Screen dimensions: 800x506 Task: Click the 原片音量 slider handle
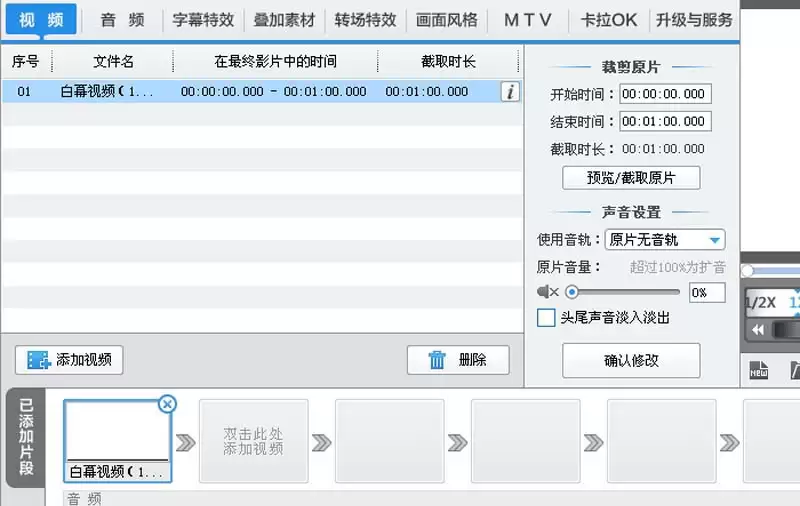[x=572, y=292]
